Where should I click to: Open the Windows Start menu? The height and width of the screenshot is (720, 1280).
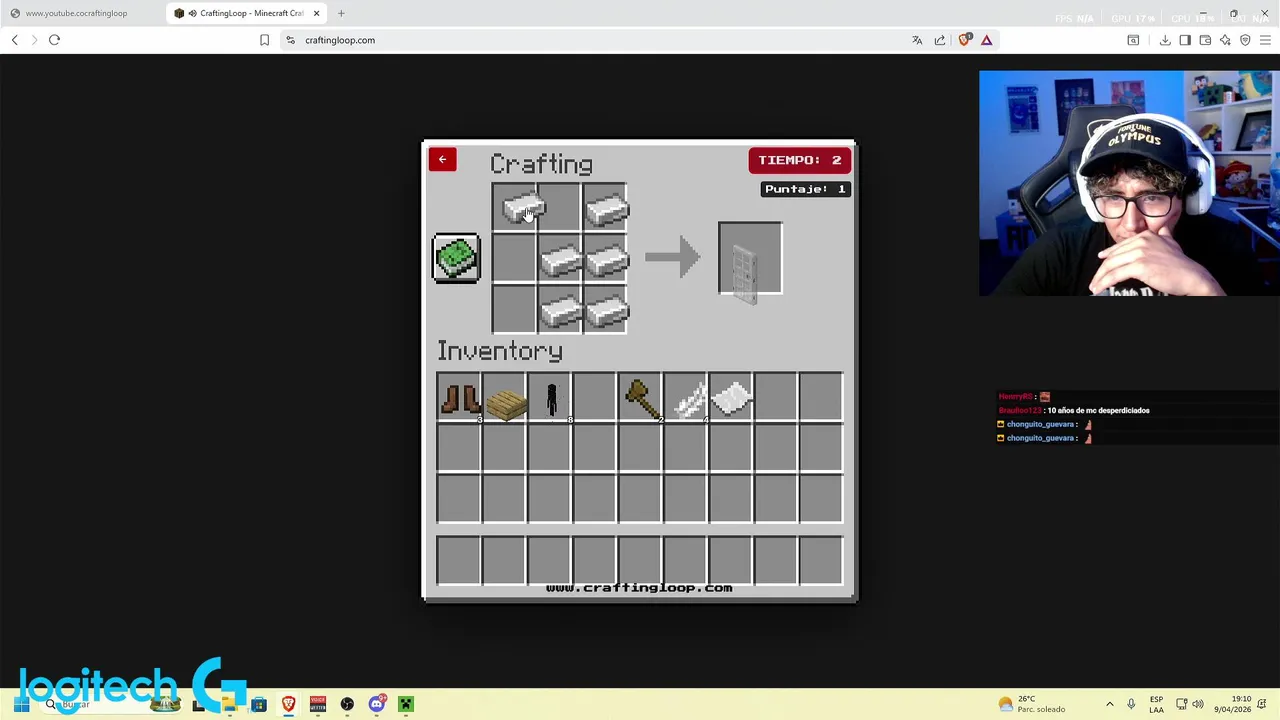point(21,704)
